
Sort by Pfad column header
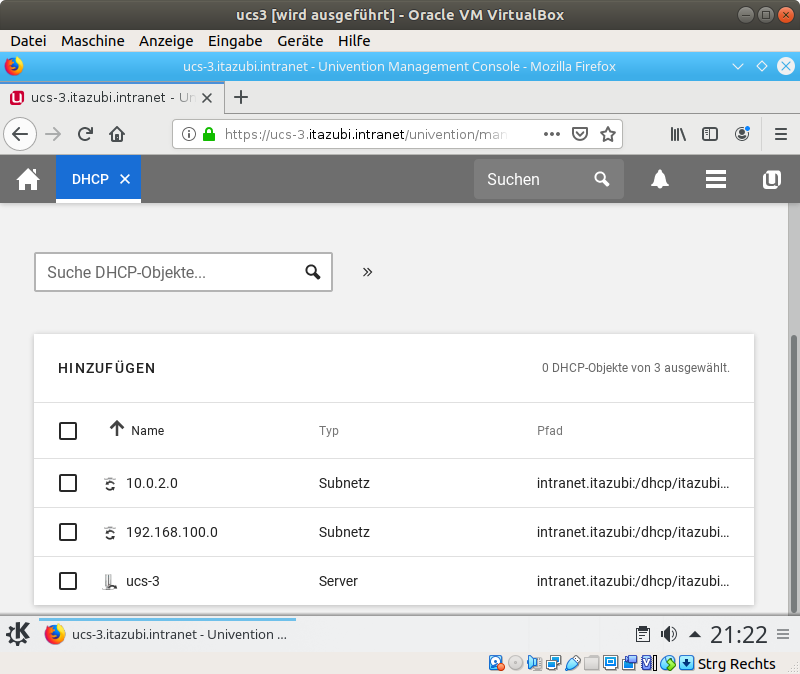tap(549, 431)
